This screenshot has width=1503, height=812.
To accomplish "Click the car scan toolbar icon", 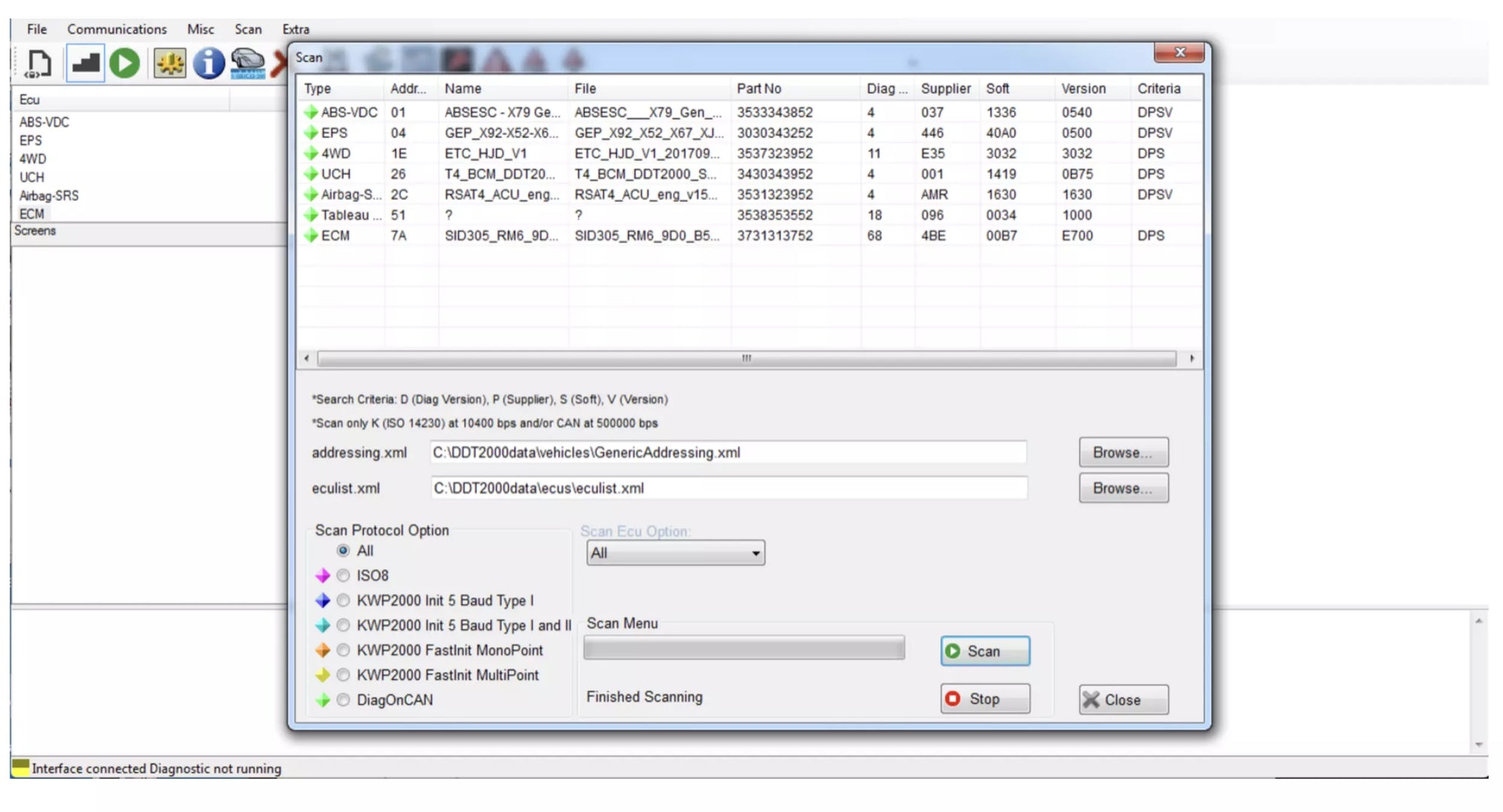I will (x=247, y=63).
